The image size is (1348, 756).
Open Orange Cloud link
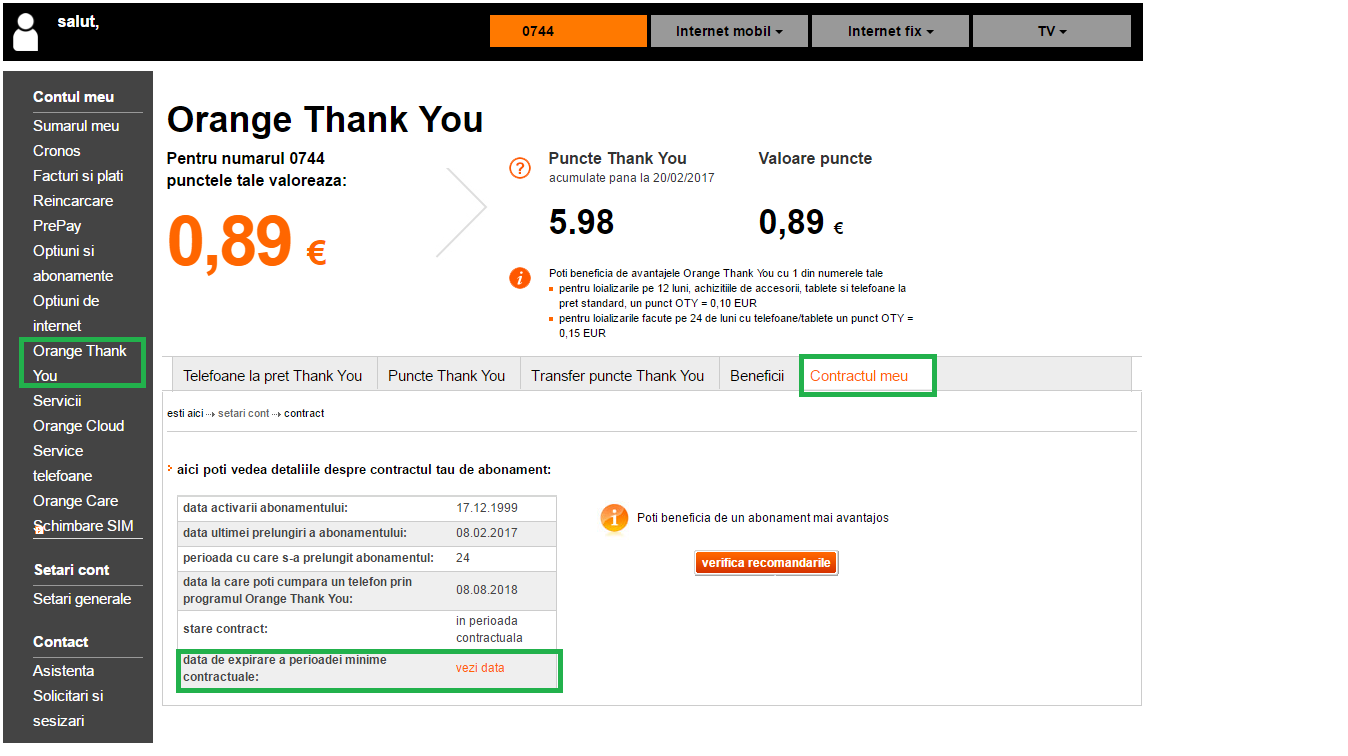[78, 426]
